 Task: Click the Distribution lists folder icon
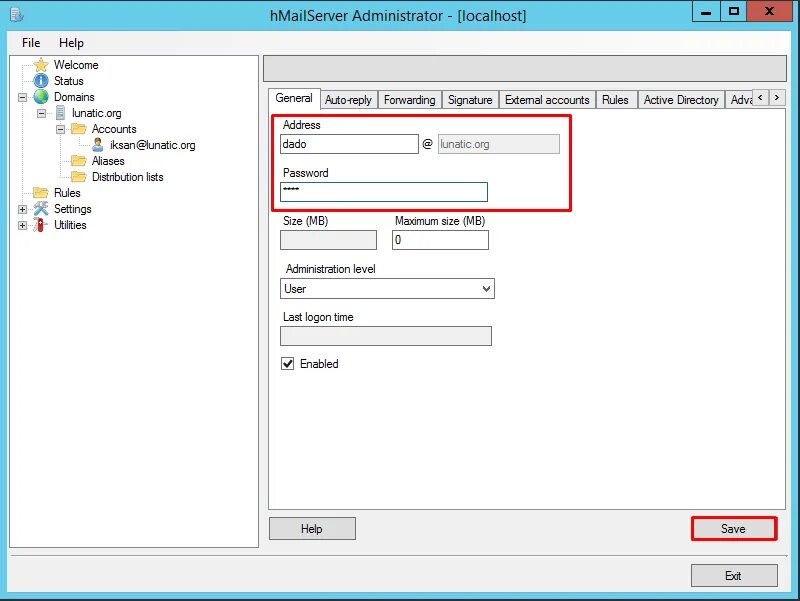pos(79,177)
